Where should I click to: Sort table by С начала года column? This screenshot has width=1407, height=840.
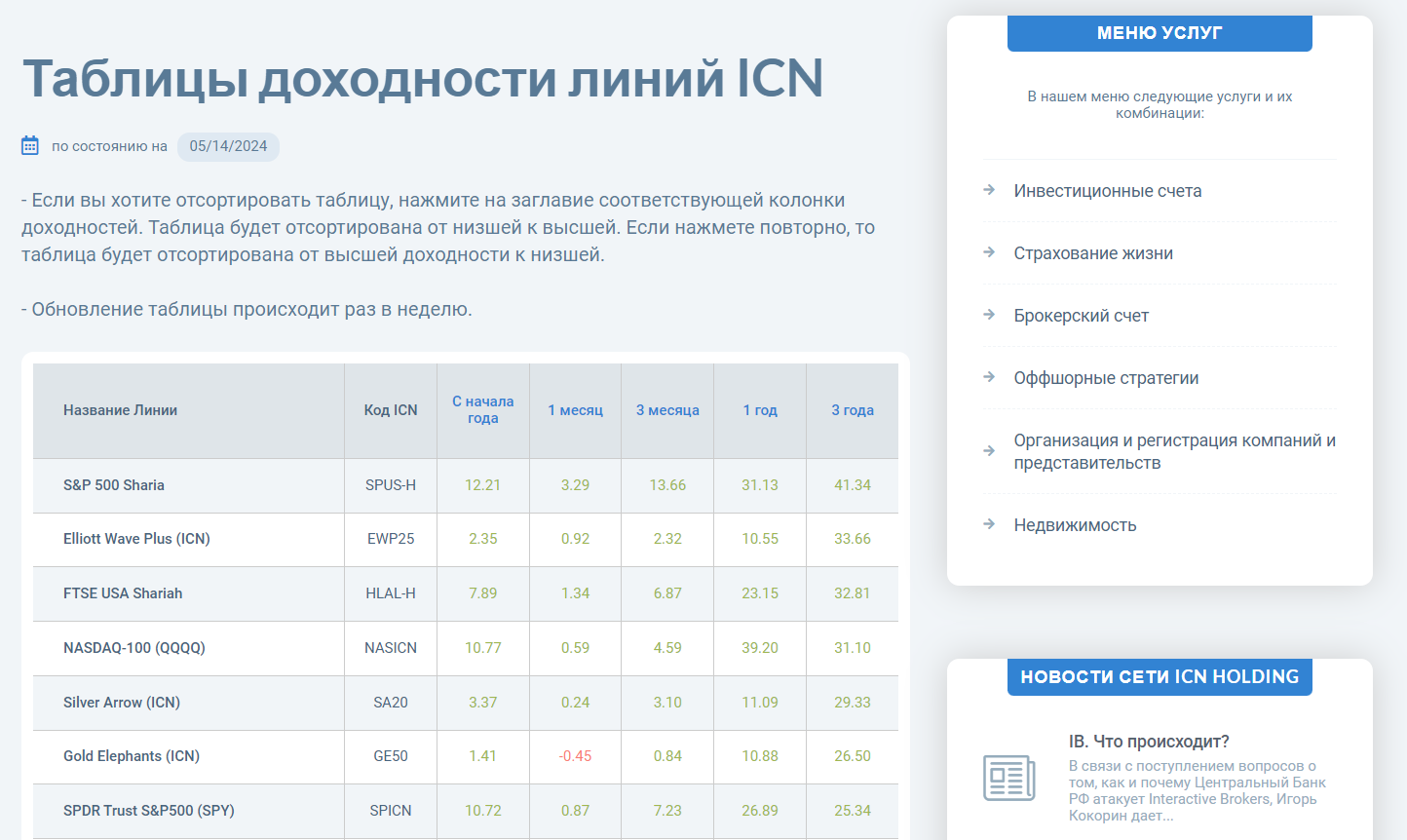(x=482, y=409)
